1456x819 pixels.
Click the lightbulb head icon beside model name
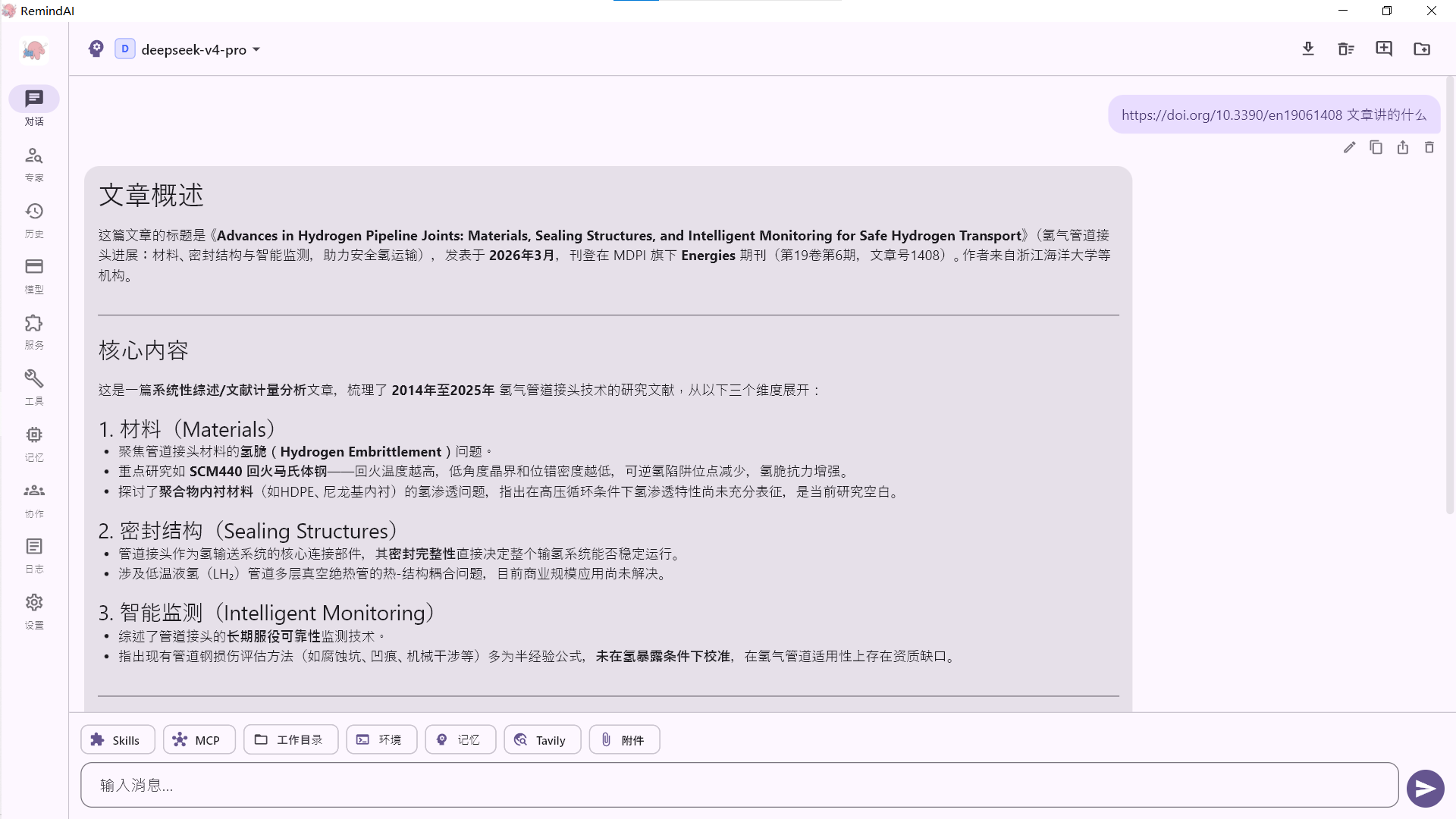point(96,49)
